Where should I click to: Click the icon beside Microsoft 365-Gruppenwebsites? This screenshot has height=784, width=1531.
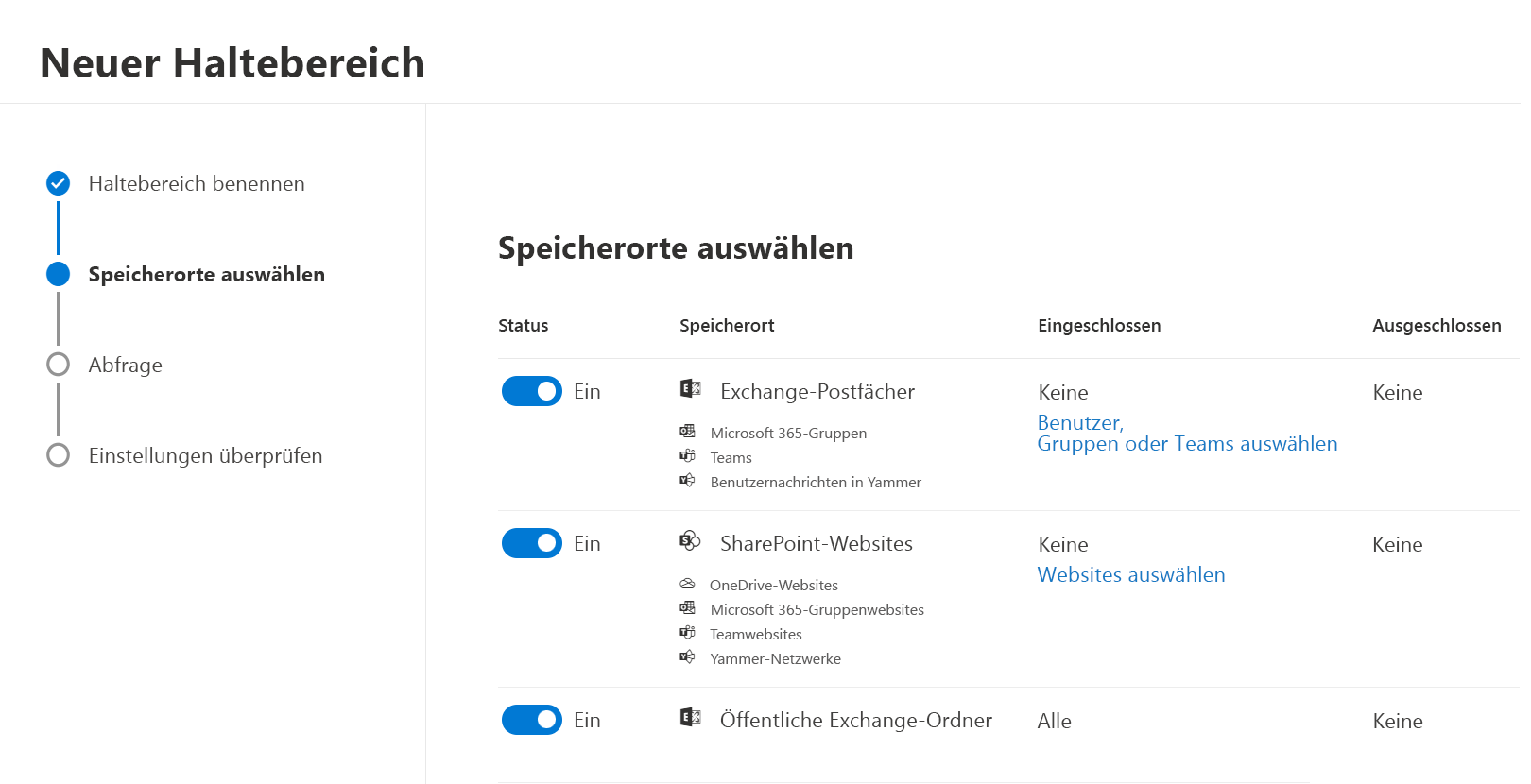[687, 607]
